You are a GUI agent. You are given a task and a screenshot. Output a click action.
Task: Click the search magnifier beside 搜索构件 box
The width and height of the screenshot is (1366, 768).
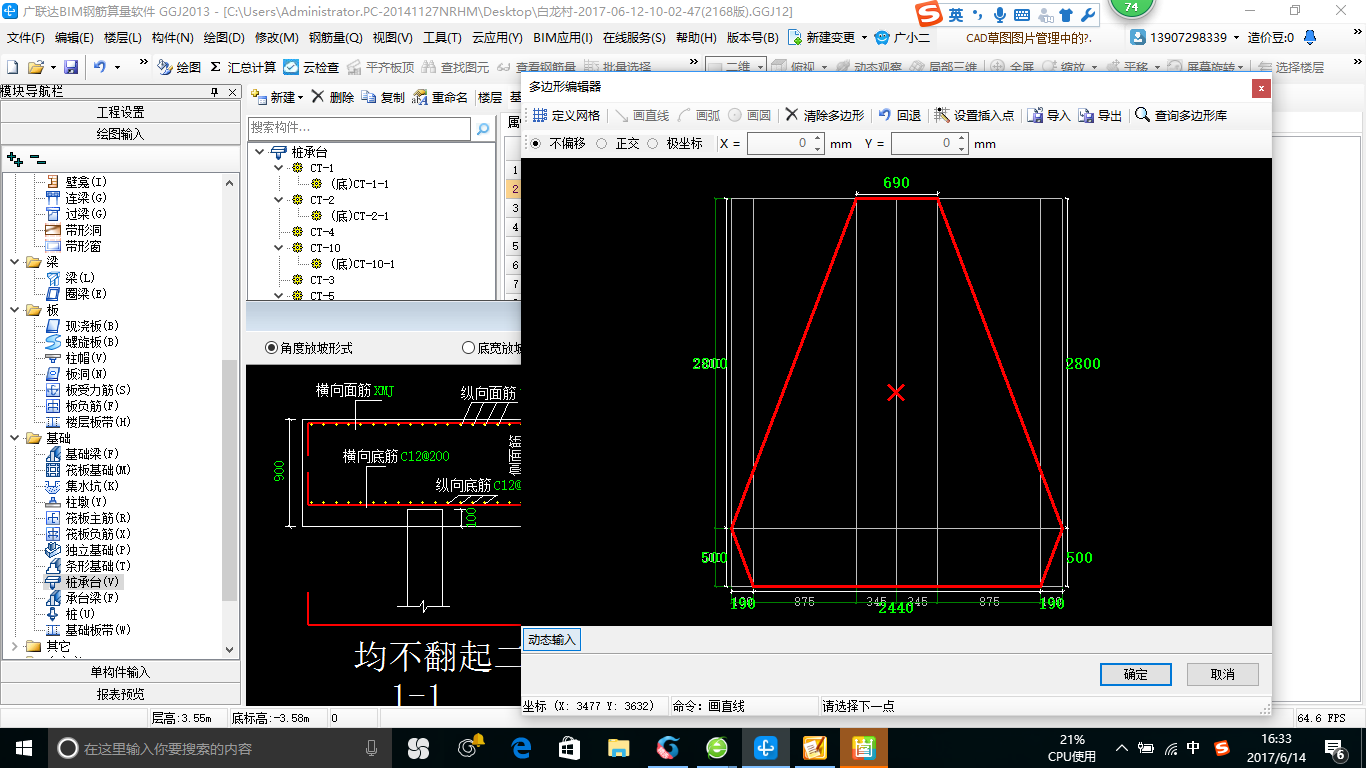pyautogui.click(x=483, y=129)
